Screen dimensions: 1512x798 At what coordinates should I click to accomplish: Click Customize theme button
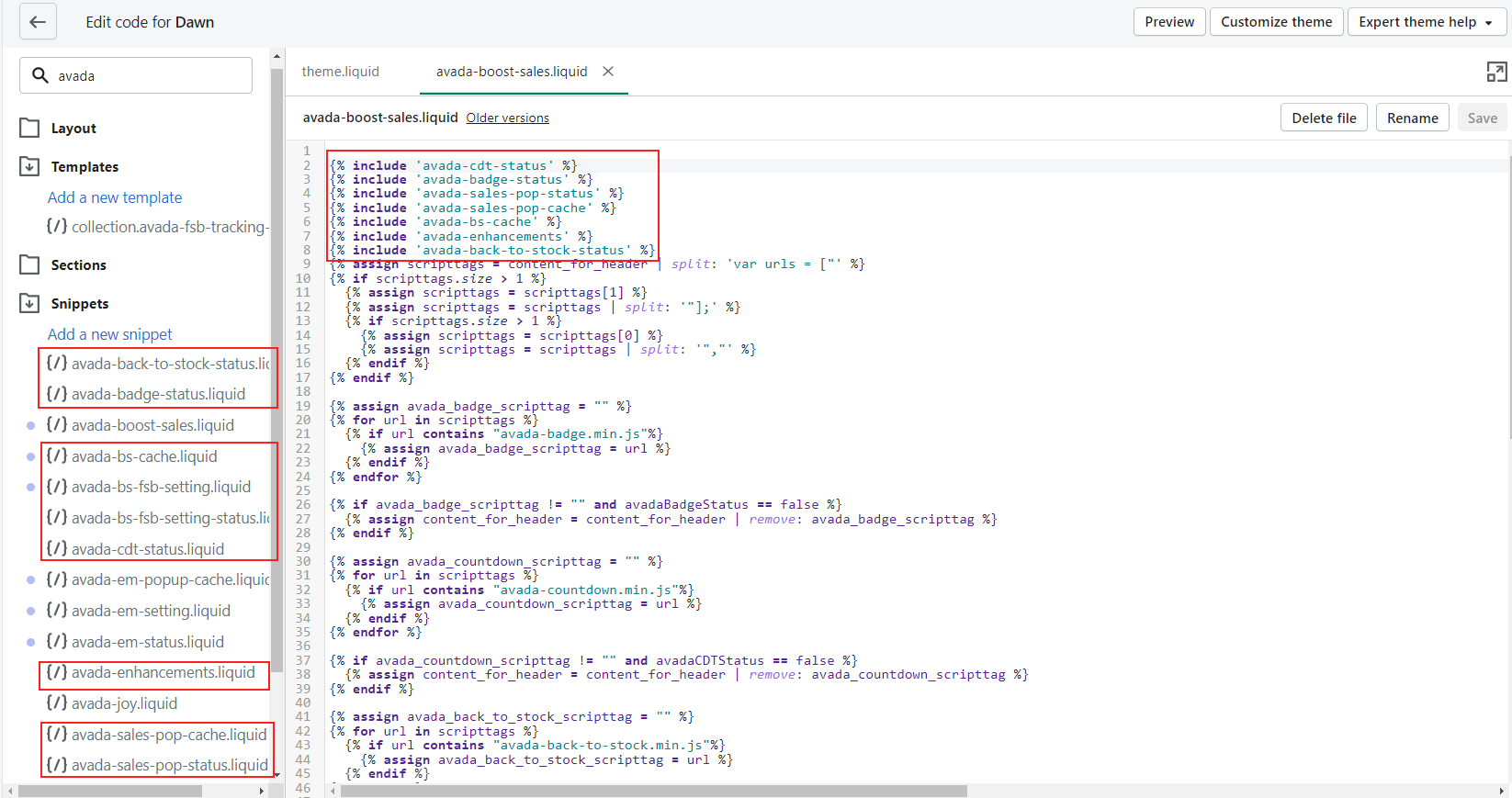(x=1276, y=22)
